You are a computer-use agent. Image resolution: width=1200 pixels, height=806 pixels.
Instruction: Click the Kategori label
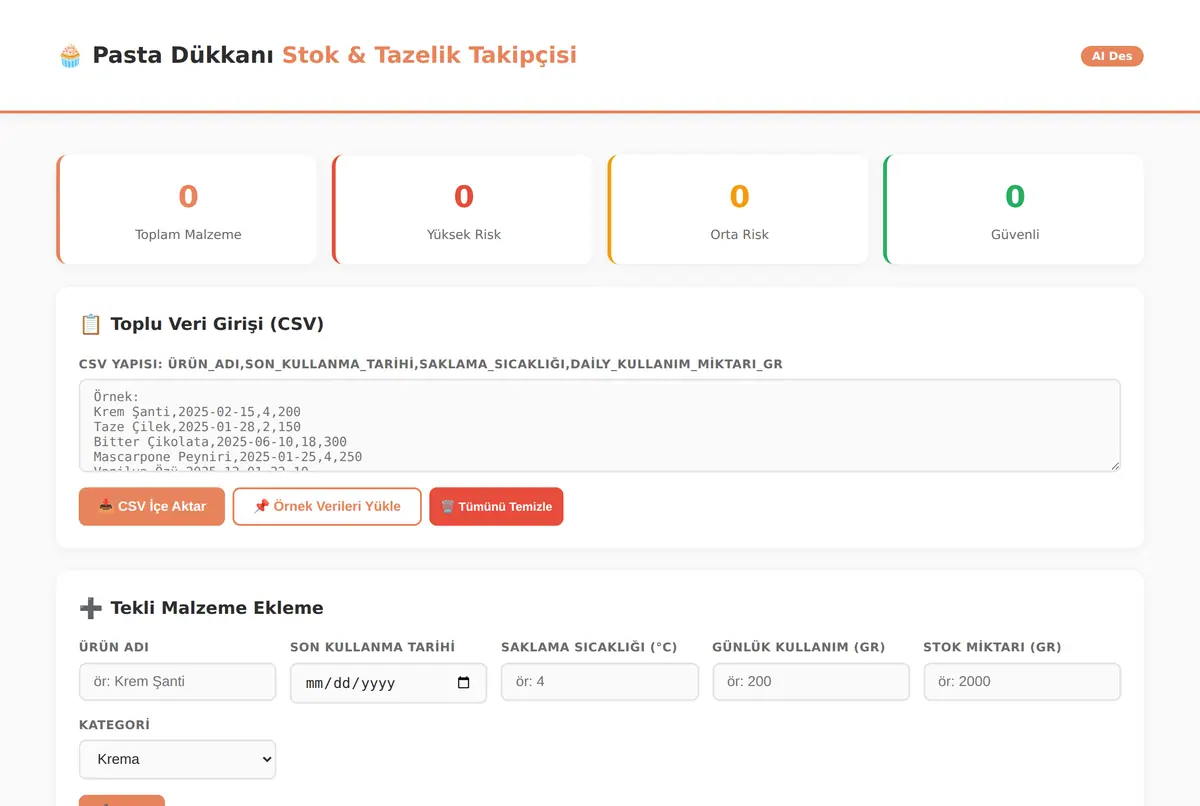point(114,724)
